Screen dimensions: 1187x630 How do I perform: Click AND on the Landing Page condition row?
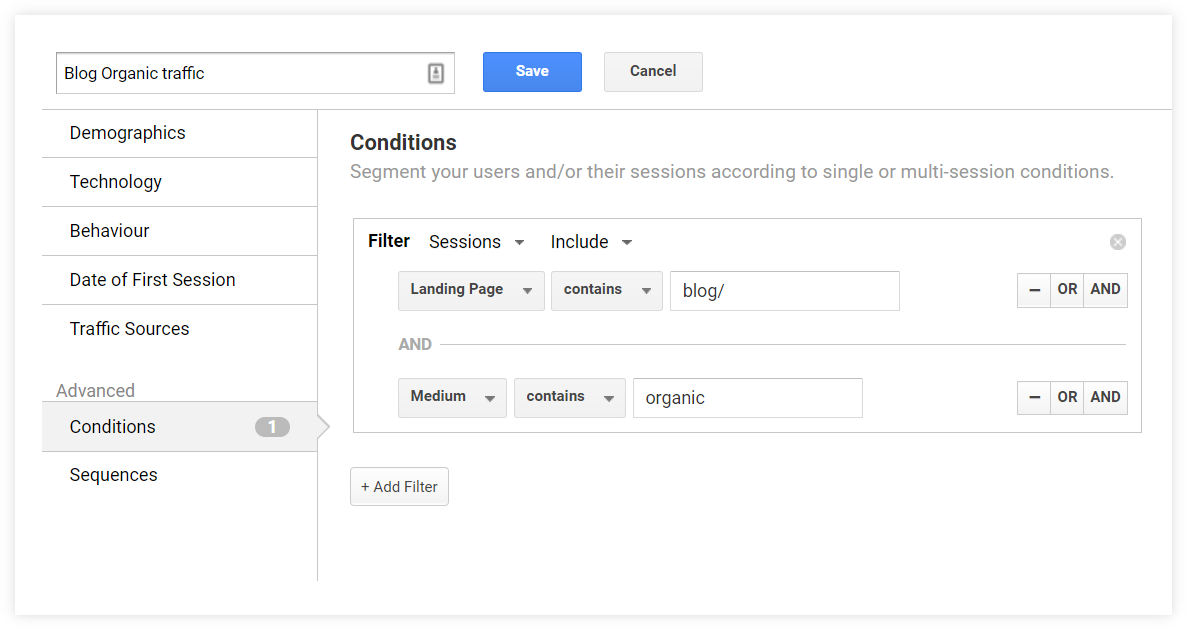pos(1105,290)
